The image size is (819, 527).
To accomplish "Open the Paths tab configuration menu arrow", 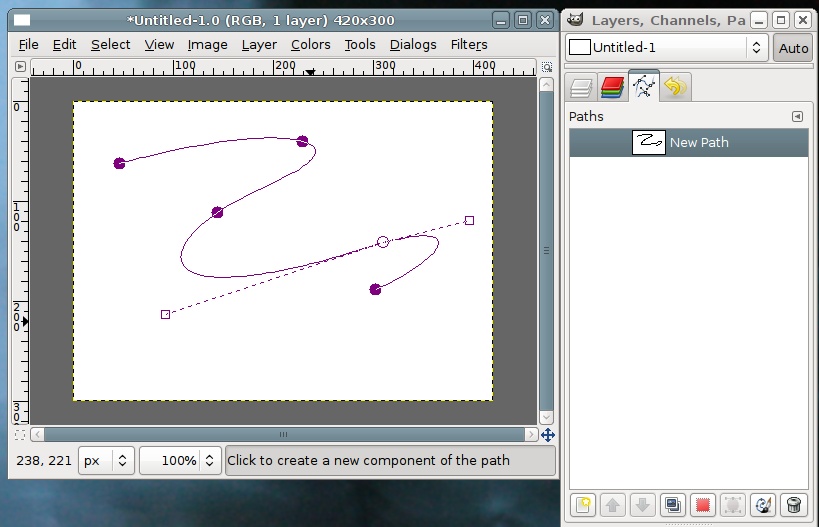I will tap(797, 116).
